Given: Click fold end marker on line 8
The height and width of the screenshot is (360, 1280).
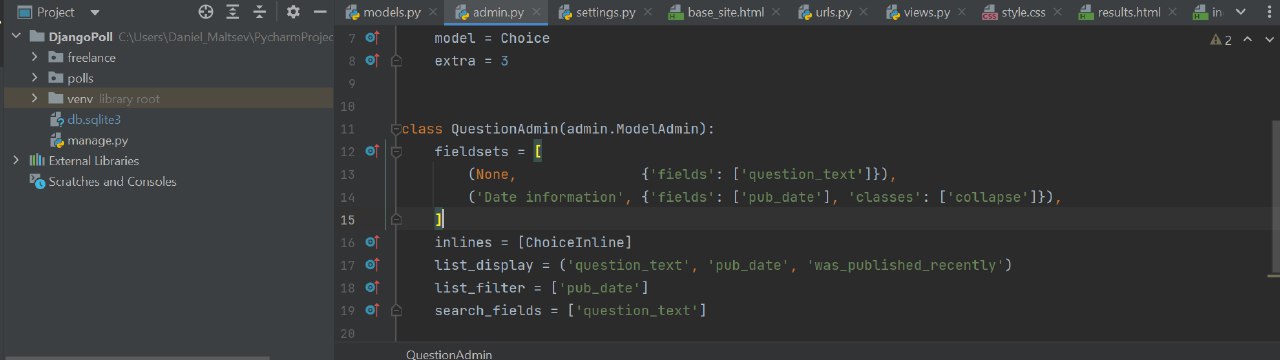Looking at the screenshot, I should click(x=396, y=61).
